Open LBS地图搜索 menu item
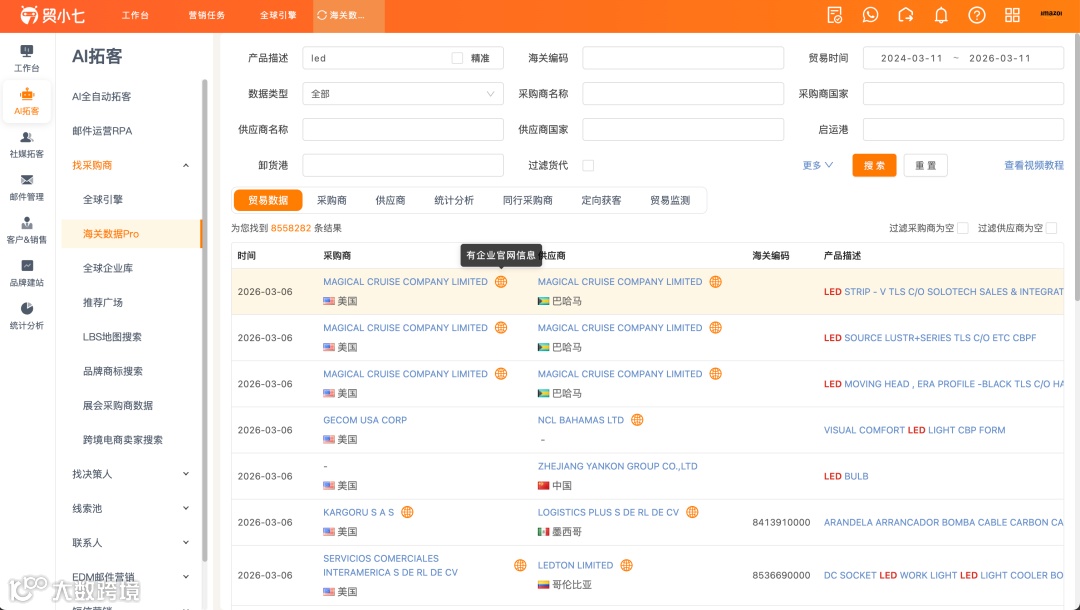The height and width of the screenshot is (610, 1080). (112, 337)
